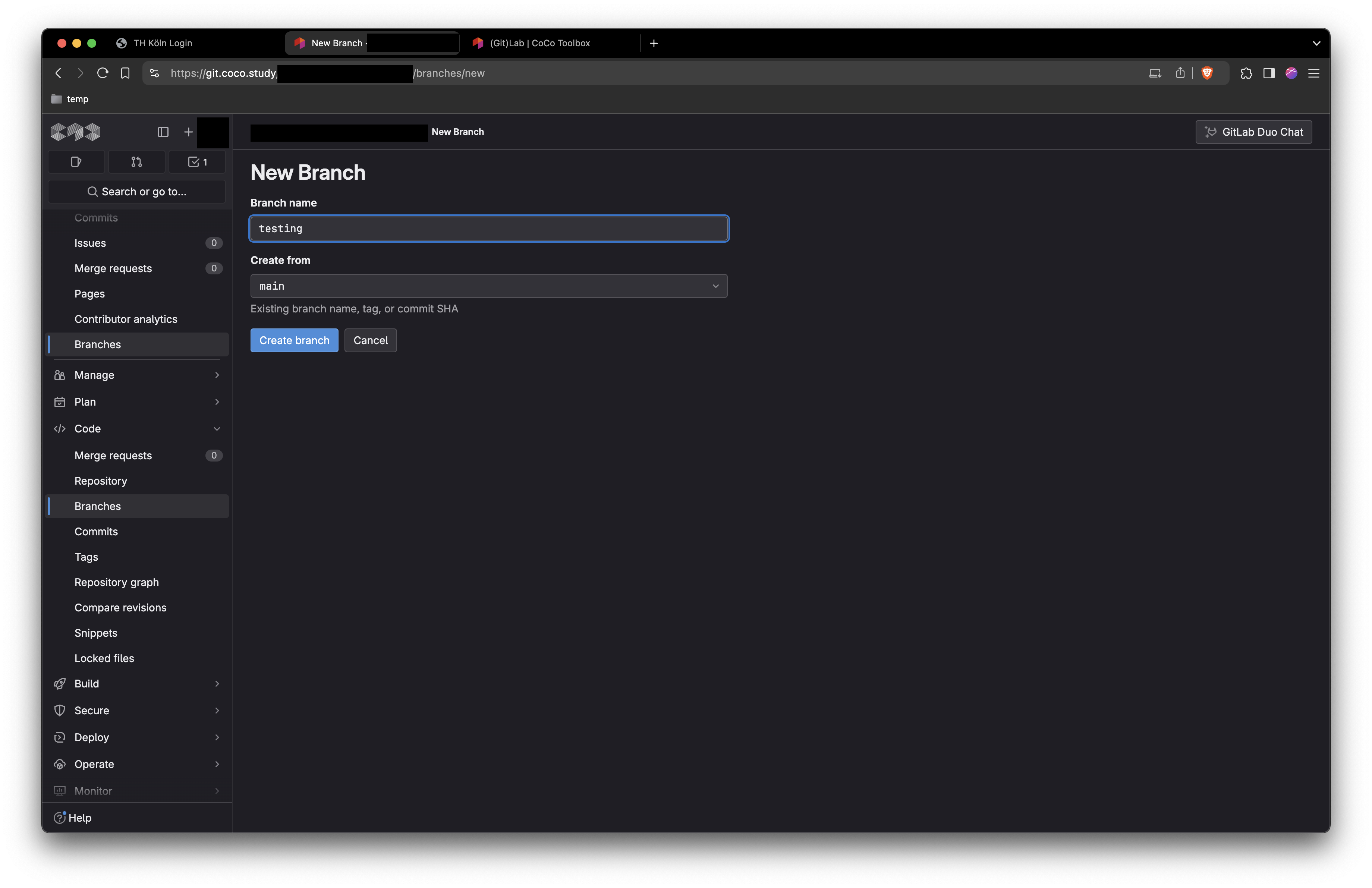Go forward with the browser forward arrow
Image resolution: width=1372 pixels, height=888 pixels.
click(80, 73)
